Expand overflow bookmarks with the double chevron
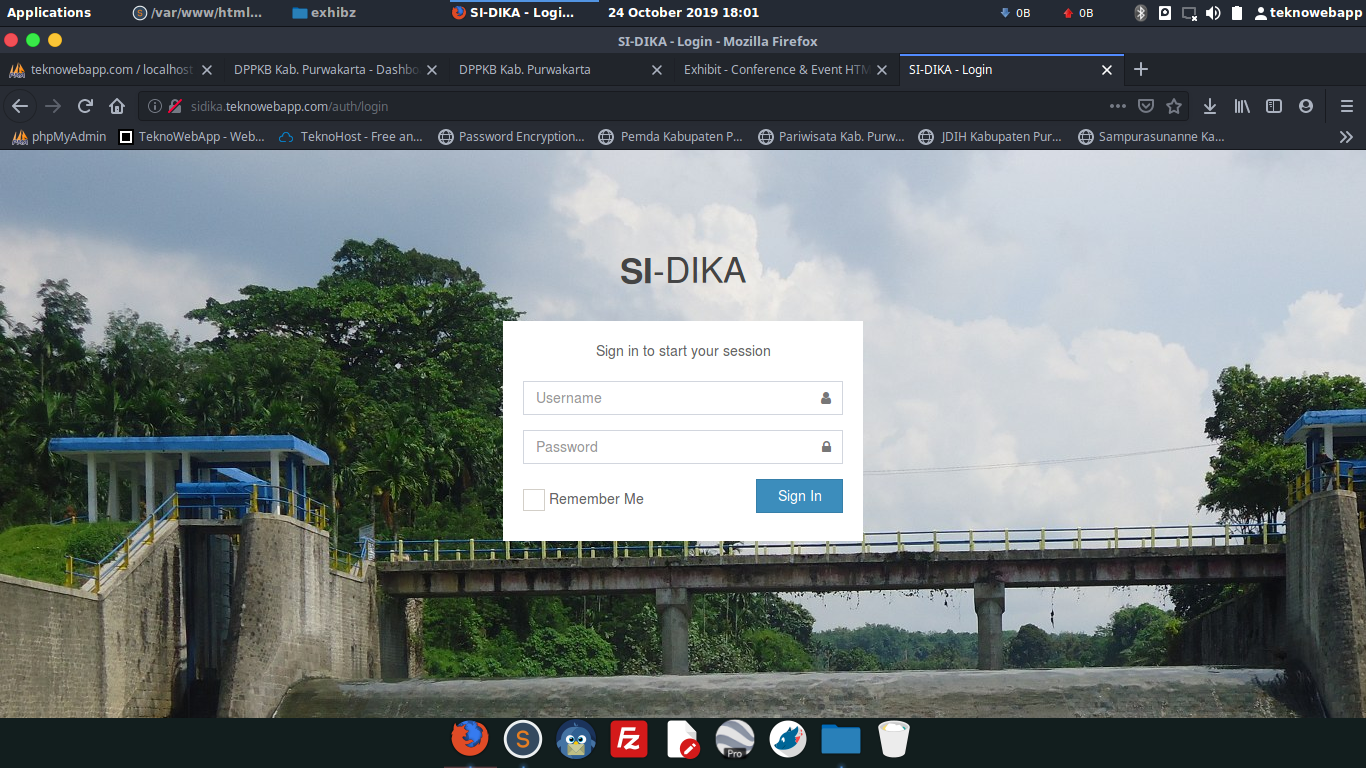 [1346, 136]
